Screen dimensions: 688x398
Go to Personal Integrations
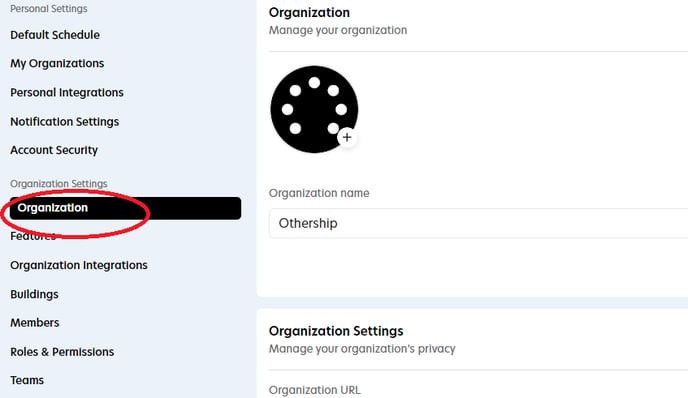pyautogui.click(x=67, y=93)
